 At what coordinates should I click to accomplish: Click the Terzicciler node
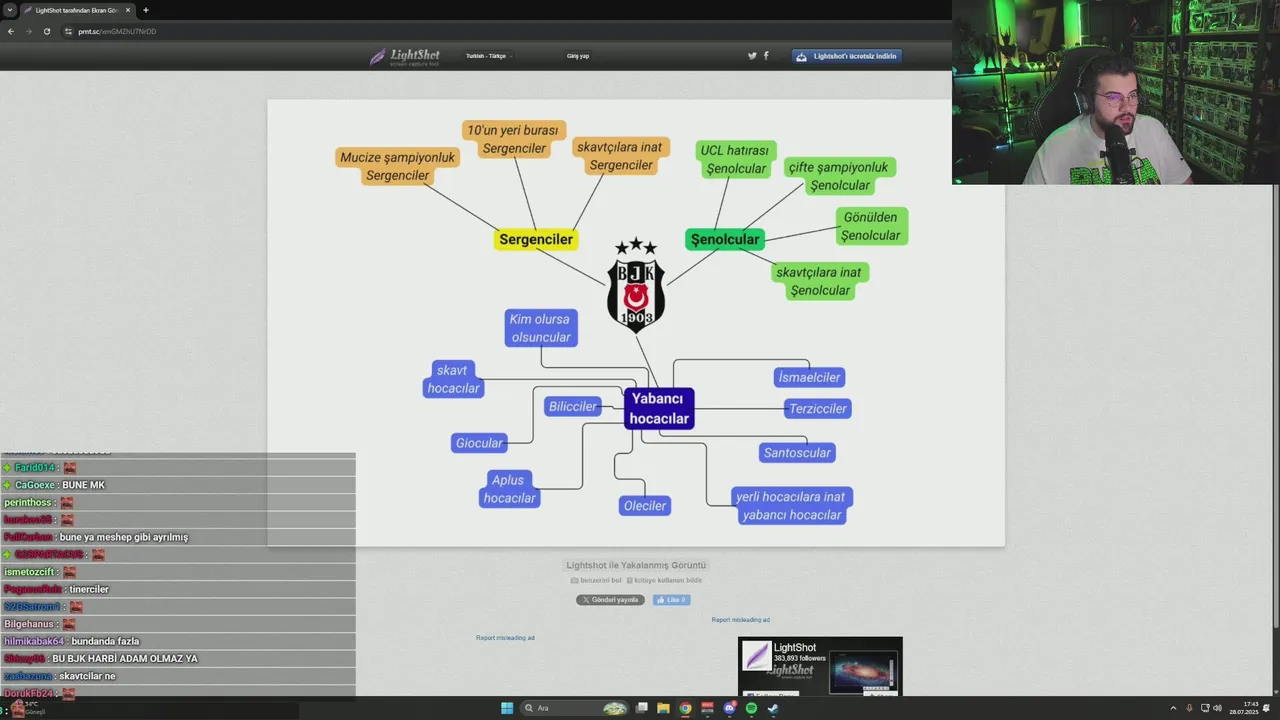pos(818,408)
